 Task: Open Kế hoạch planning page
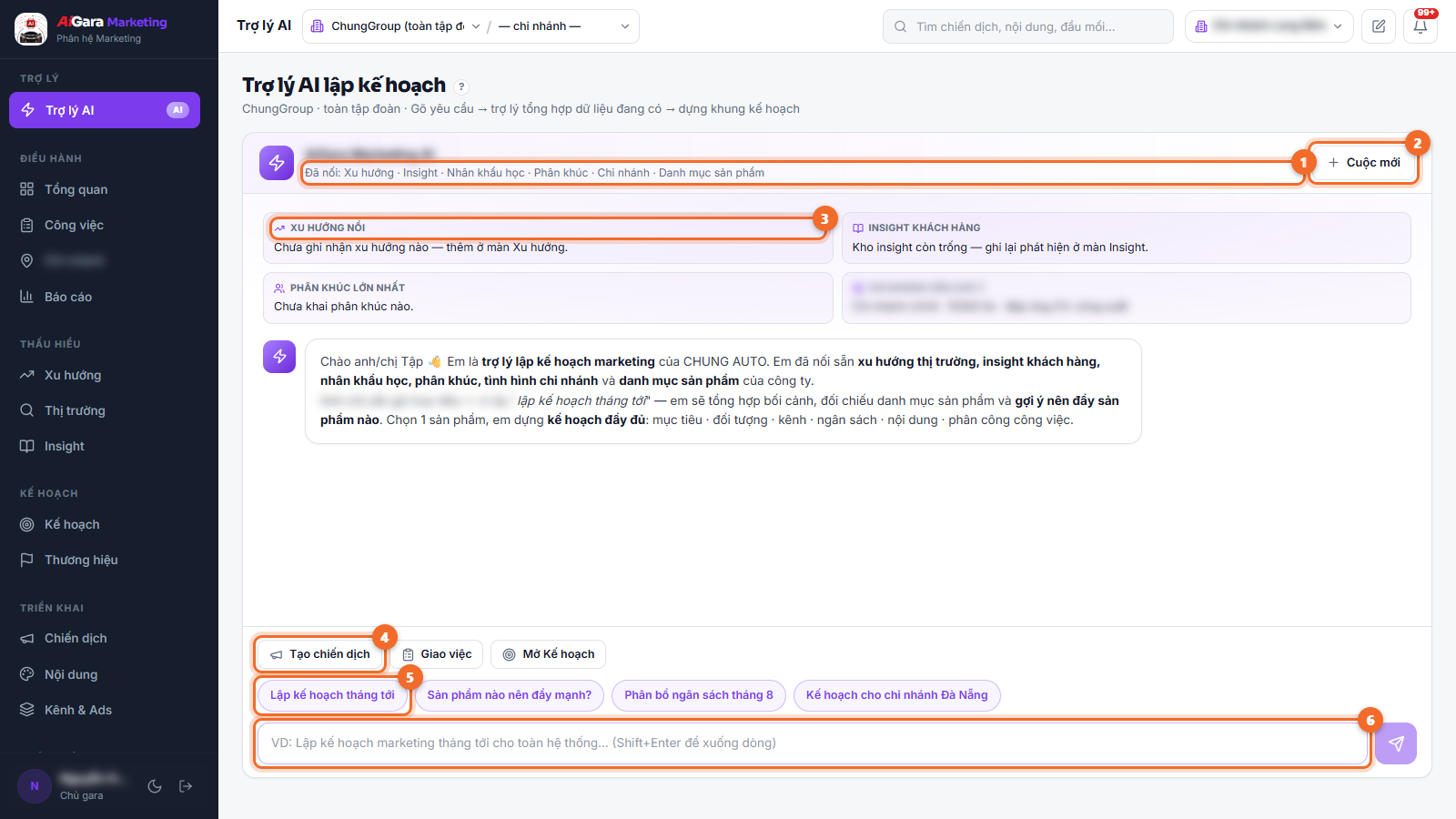(105, 524)
